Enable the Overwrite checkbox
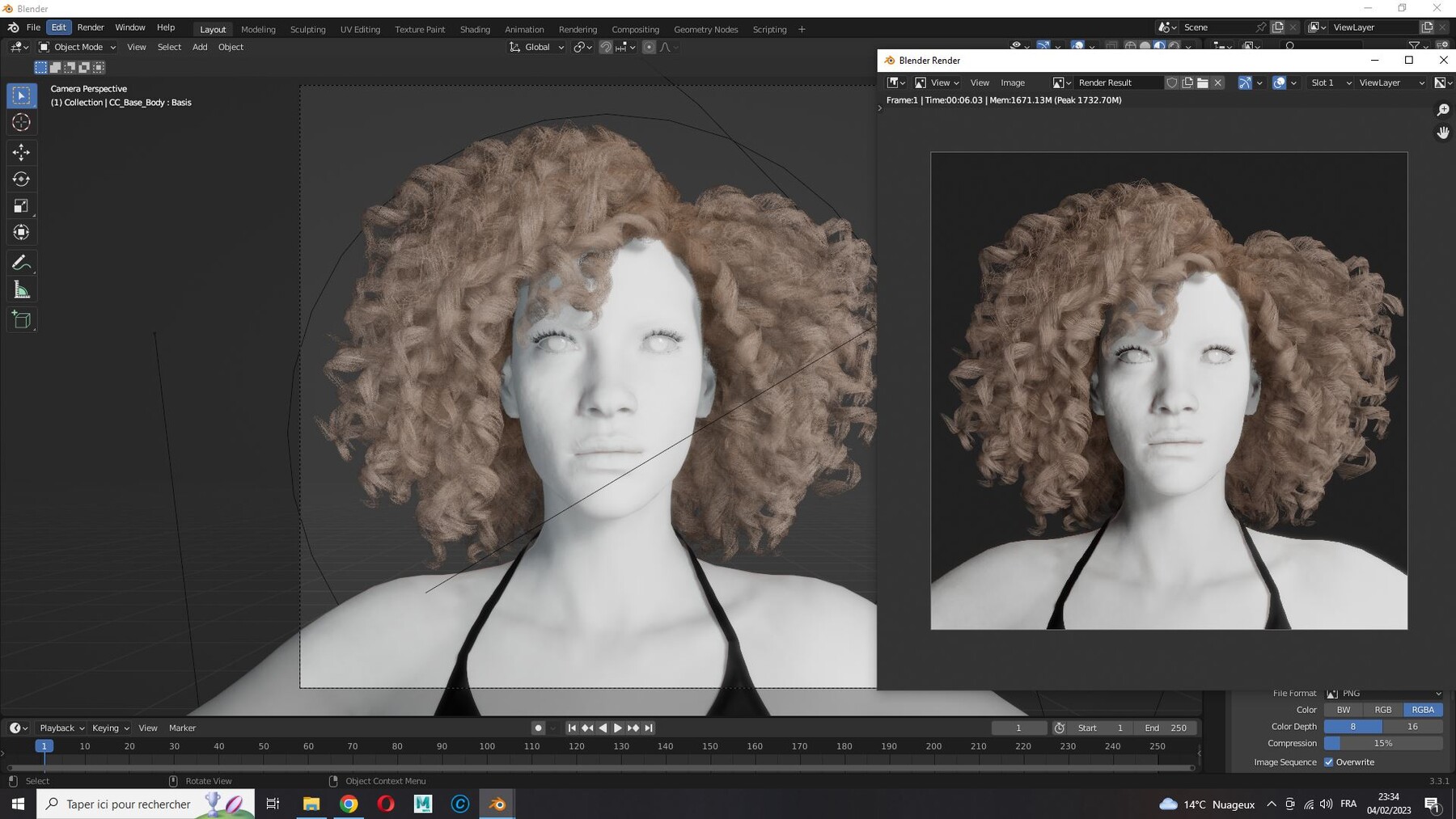This screenshot has width=1456, height=819. click(x=1328, y=762)
